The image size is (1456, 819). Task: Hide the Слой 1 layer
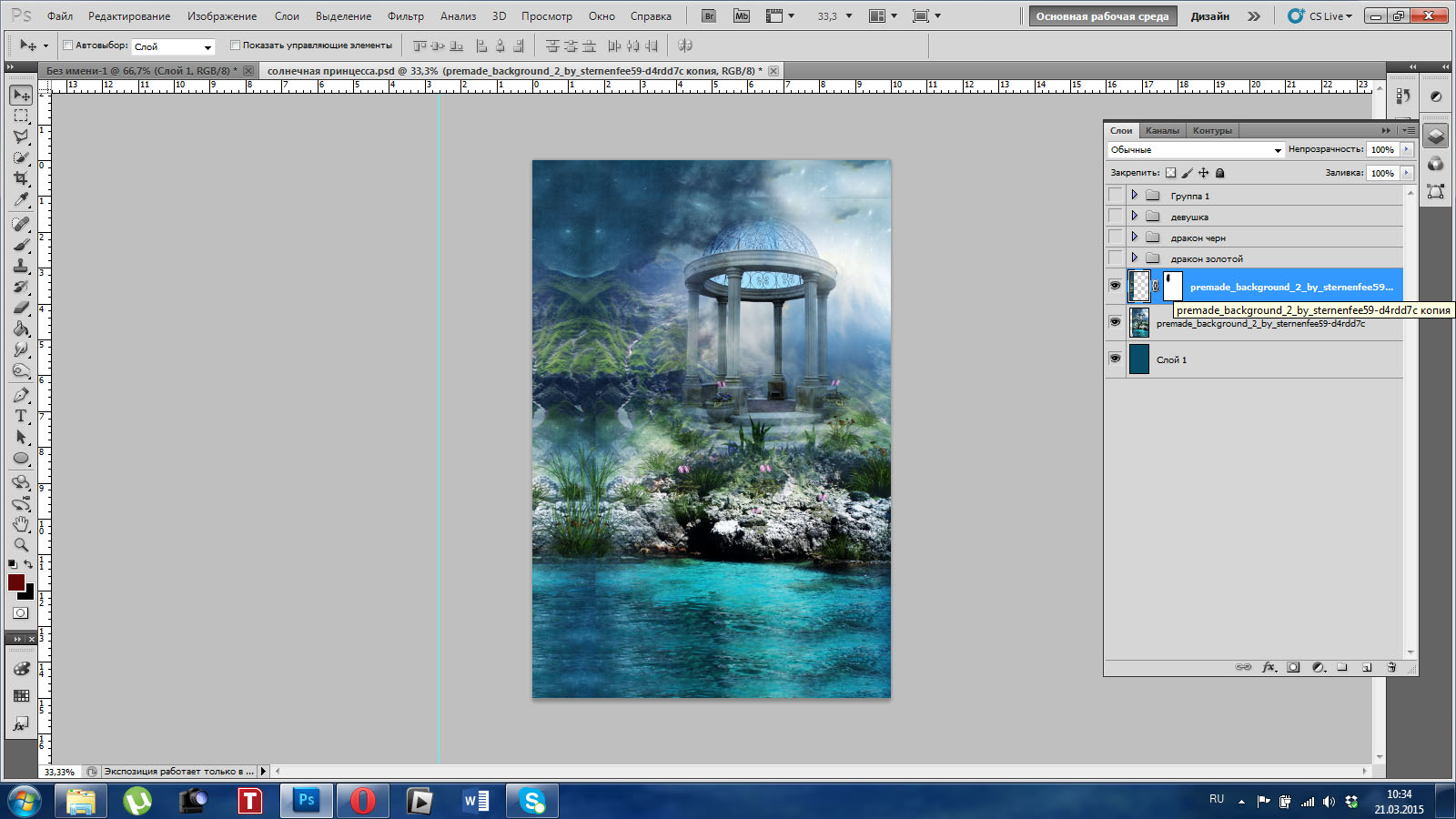click(1115, 359)
